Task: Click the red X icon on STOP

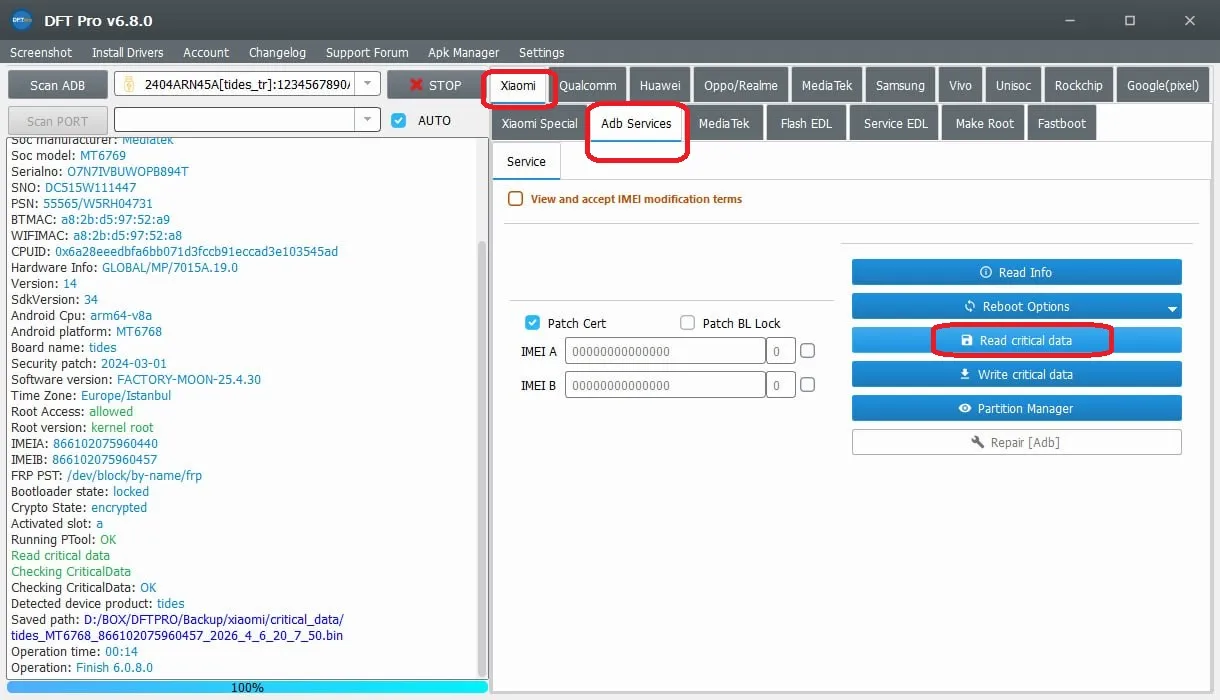Action: click(x=417, y=85)
